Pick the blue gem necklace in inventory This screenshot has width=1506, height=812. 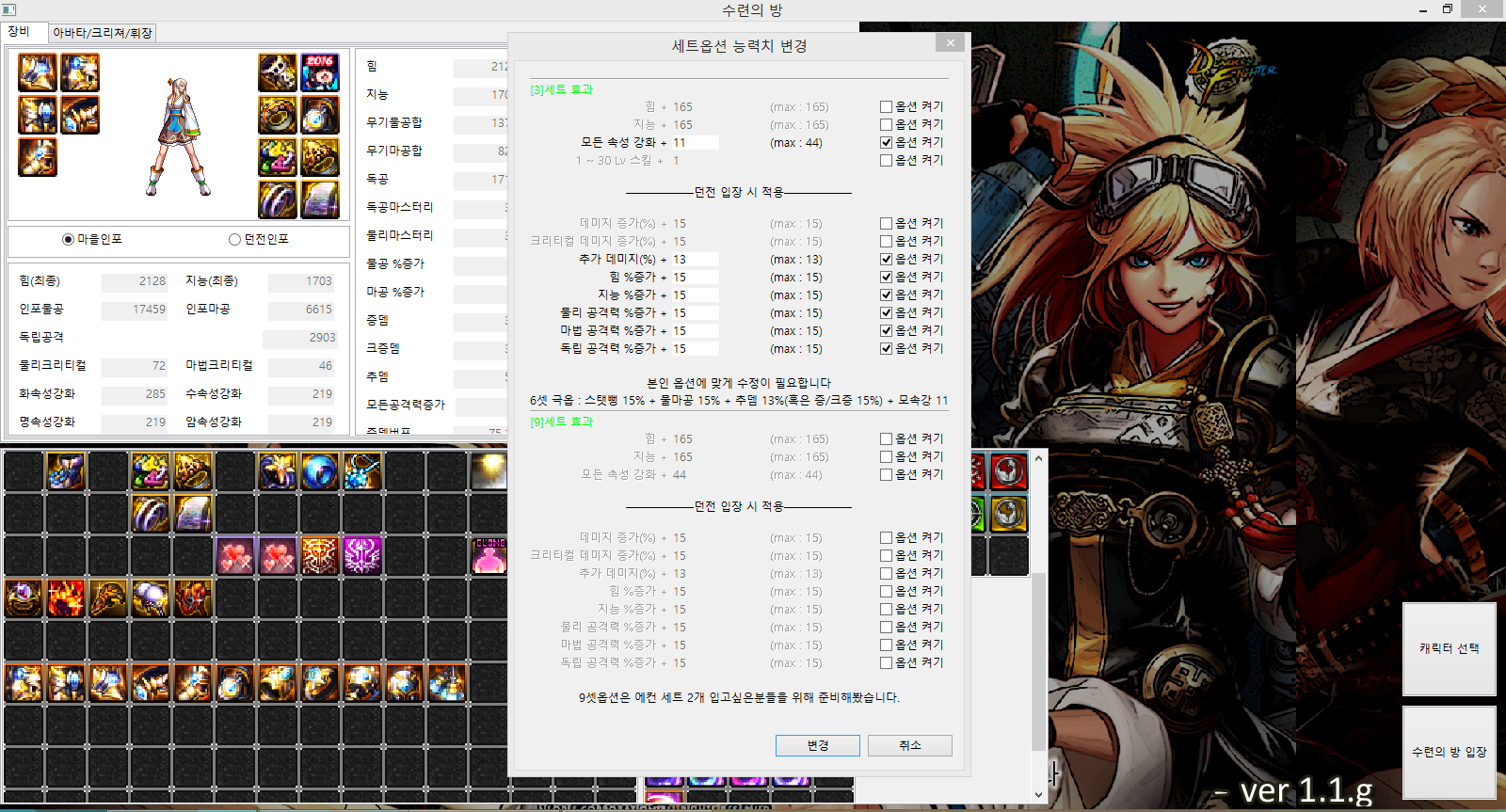362,471
